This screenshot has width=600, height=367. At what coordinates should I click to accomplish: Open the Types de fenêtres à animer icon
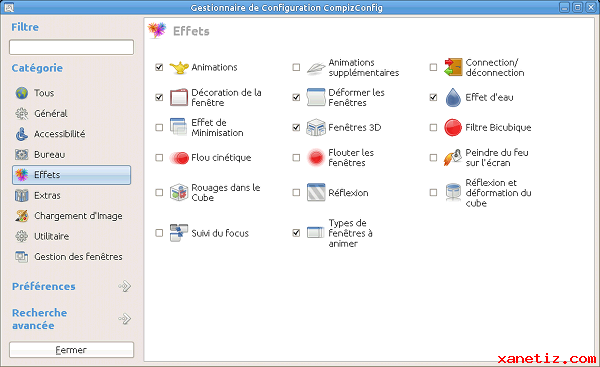pyautogui.click(x=316, y=233)
